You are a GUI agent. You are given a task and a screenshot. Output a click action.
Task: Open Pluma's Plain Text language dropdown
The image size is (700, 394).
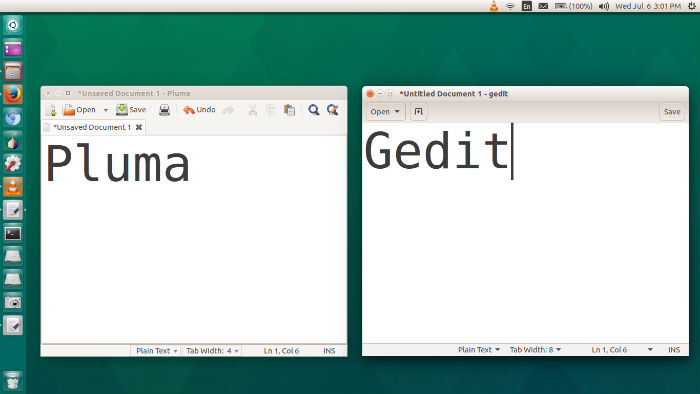[x=157, y=351]
